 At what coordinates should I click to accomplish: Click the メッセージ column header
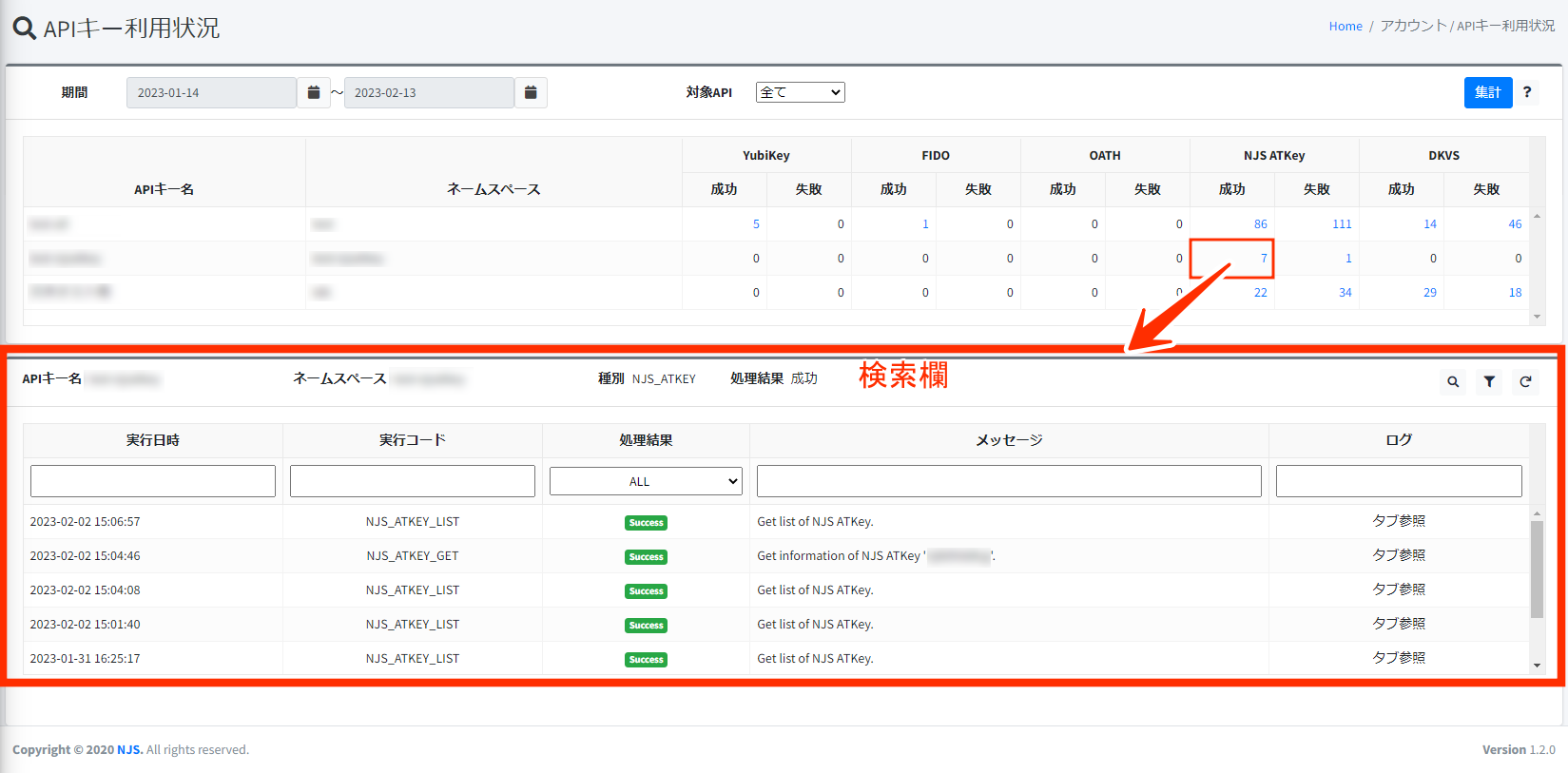[1009, 440]
